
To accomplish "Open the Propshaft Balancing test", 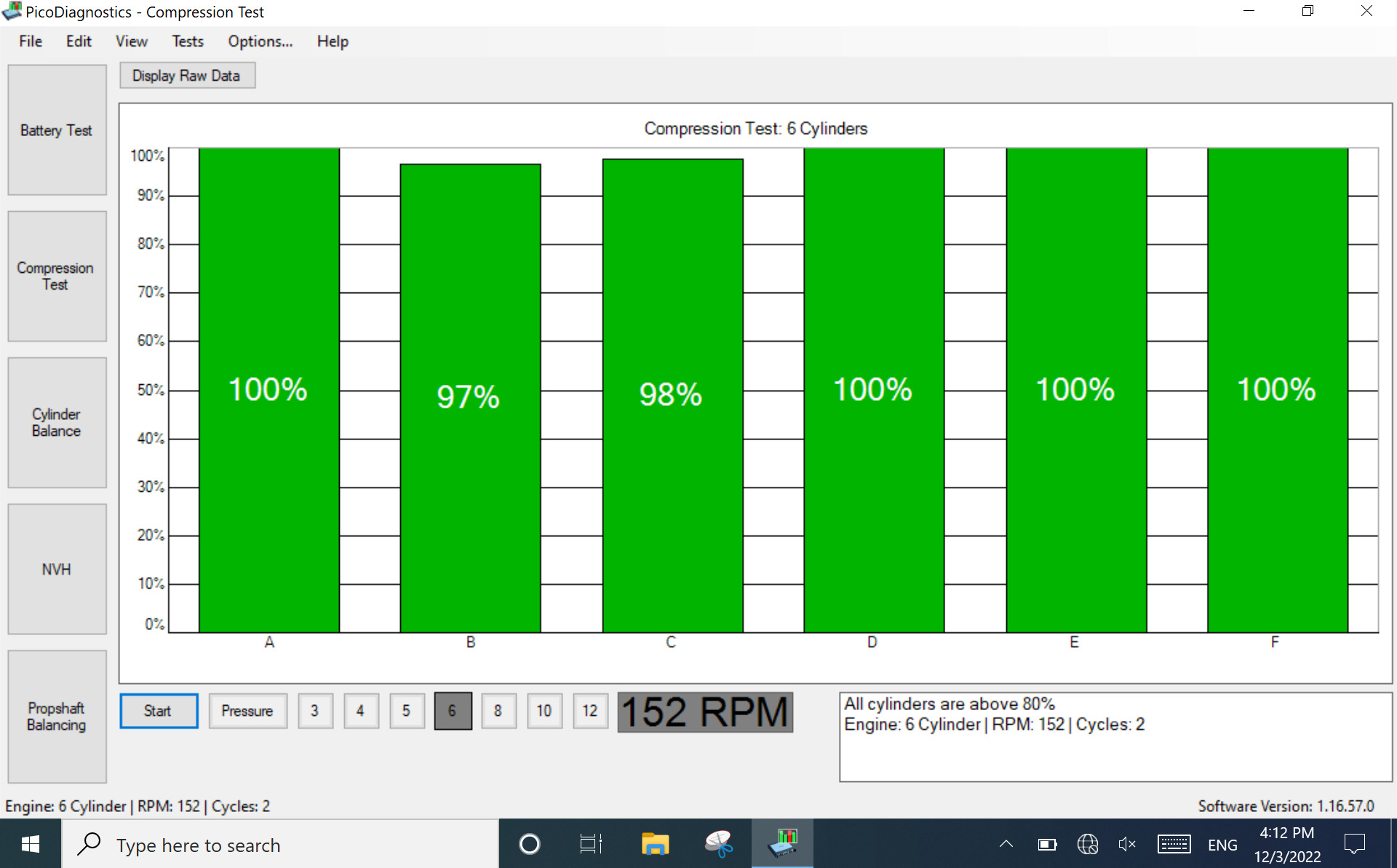I will click(x=57, y=717).
